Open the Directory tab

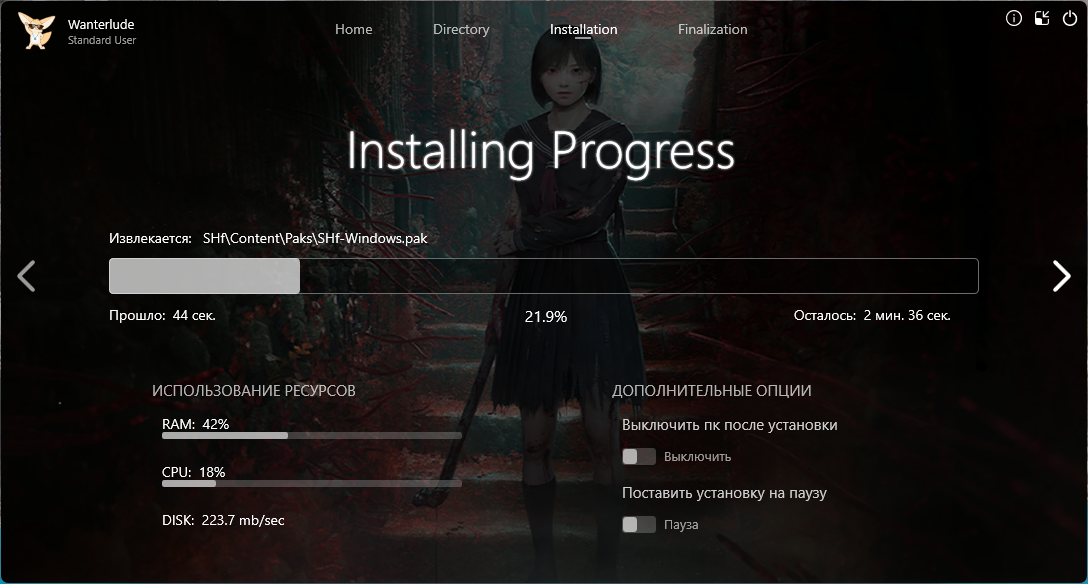click(461, 30)
